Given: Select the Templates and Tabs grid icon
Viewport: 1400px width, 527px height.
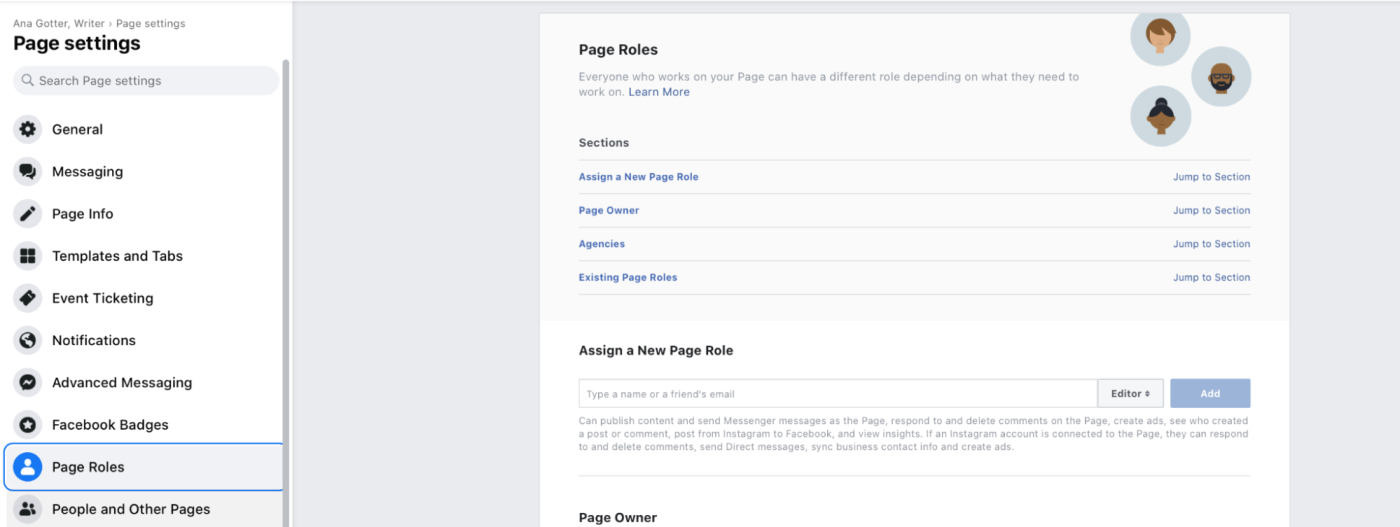Looking at the screenshot, I should click(28, 256).
